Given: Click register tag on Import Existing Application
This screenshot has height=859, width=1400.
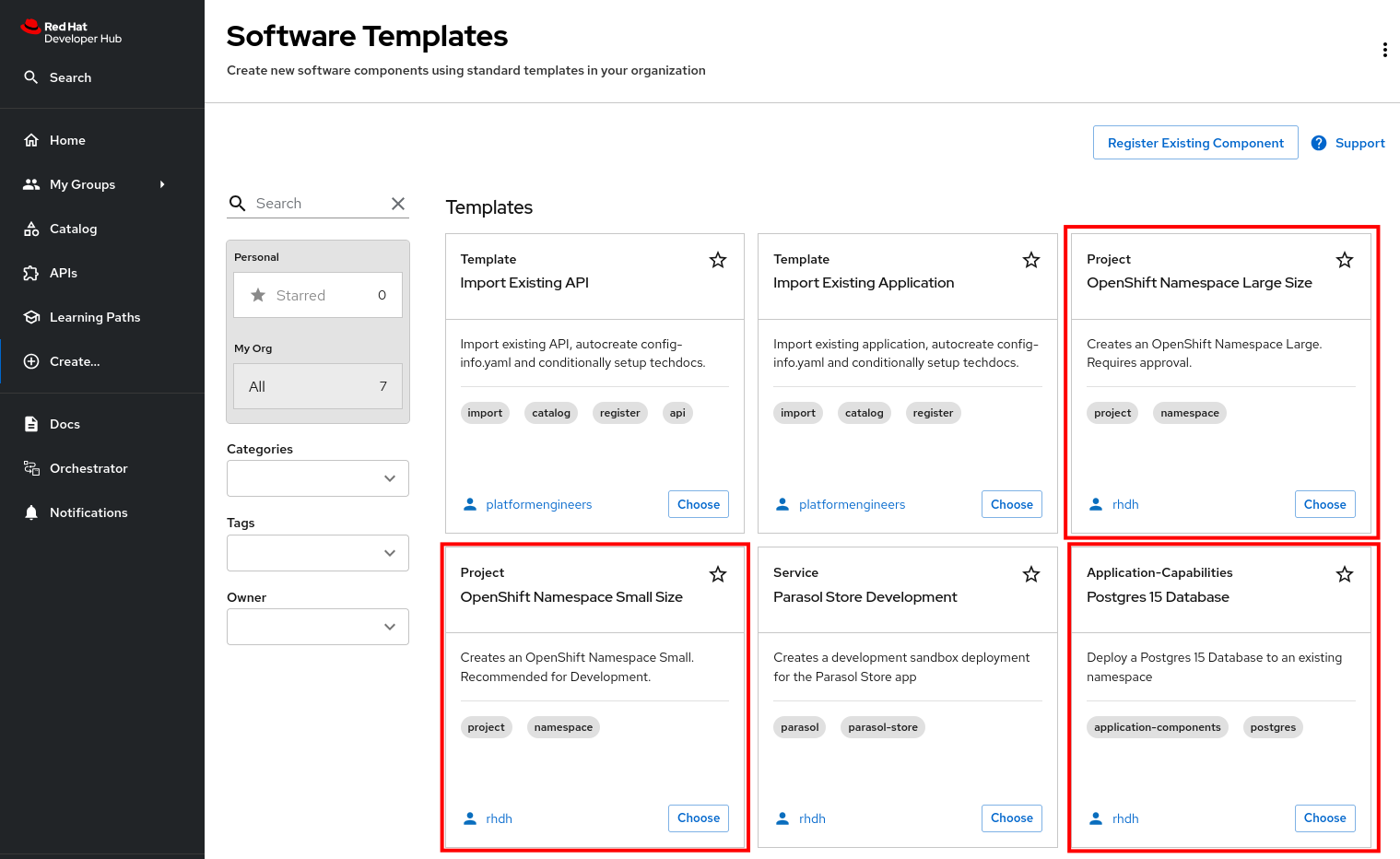Looking at the screenshot, I should pyautogui.click(x=933, y=413).
